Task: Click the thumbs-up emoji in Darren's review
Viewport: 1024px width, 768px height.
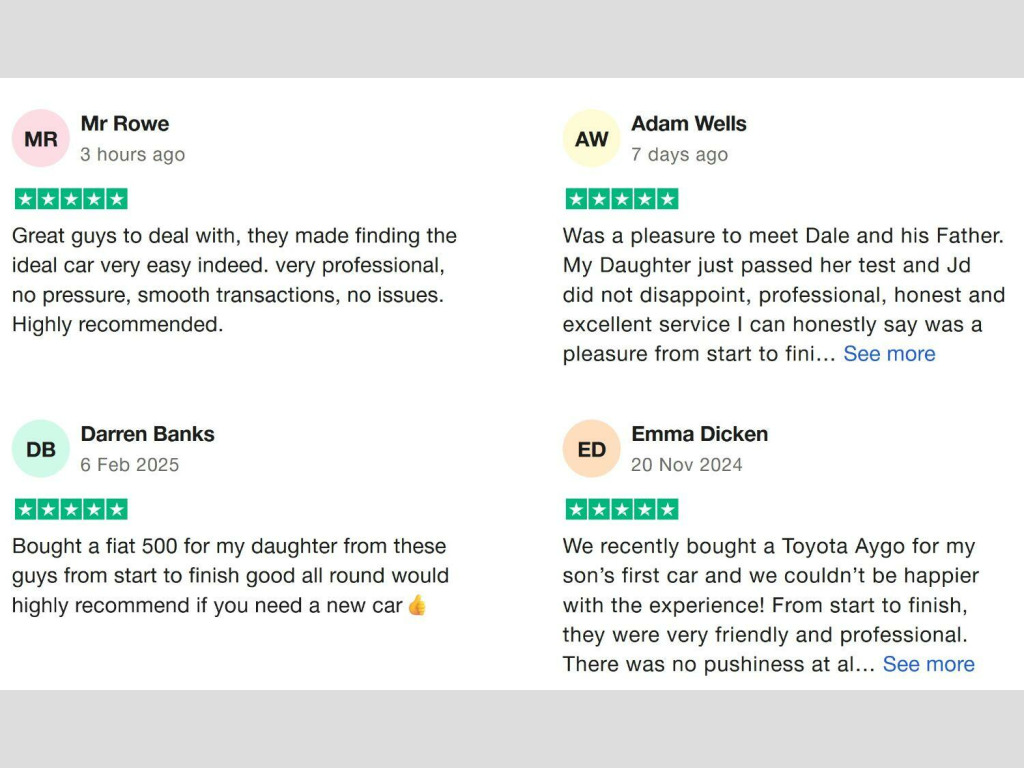Action: pyautogui.click(x=417, y=605)
